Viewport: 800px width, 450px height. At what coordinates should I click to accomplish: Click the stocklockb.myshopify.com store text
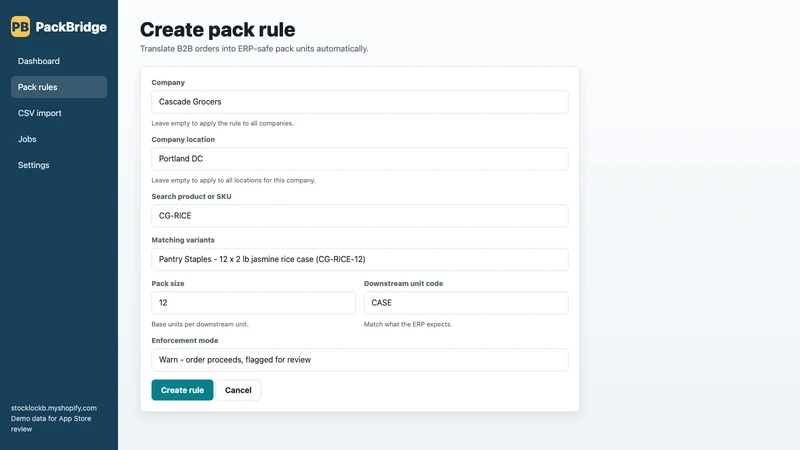(x=54, y=408)
